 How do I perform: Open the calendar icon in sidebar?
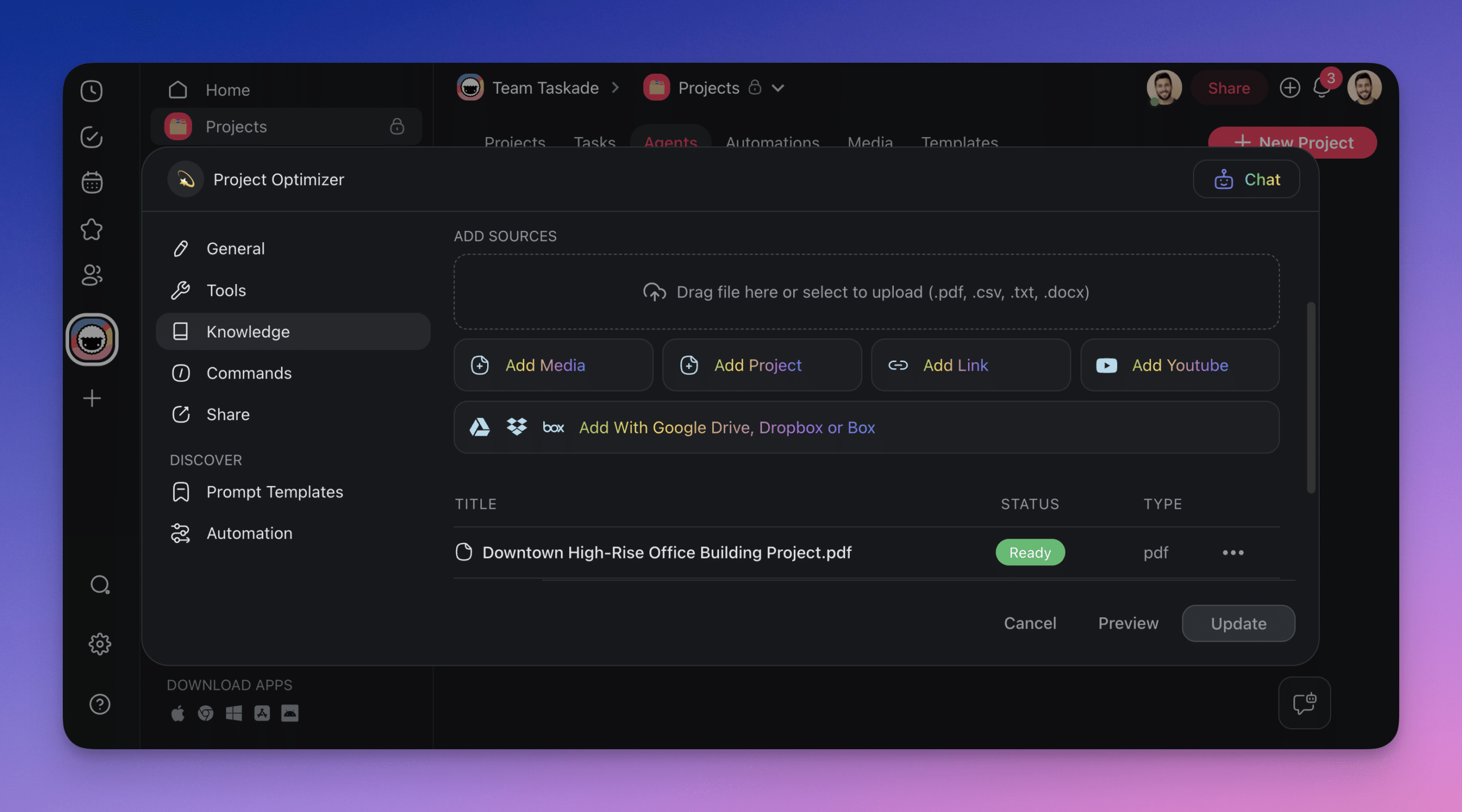point(91,183)
